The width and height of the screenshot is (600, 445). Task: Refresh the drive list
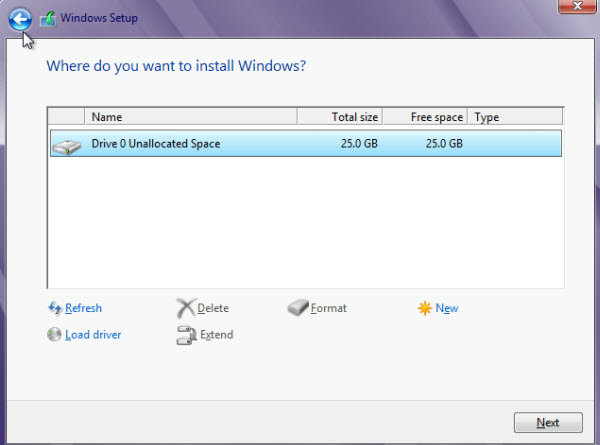[83, 308]
